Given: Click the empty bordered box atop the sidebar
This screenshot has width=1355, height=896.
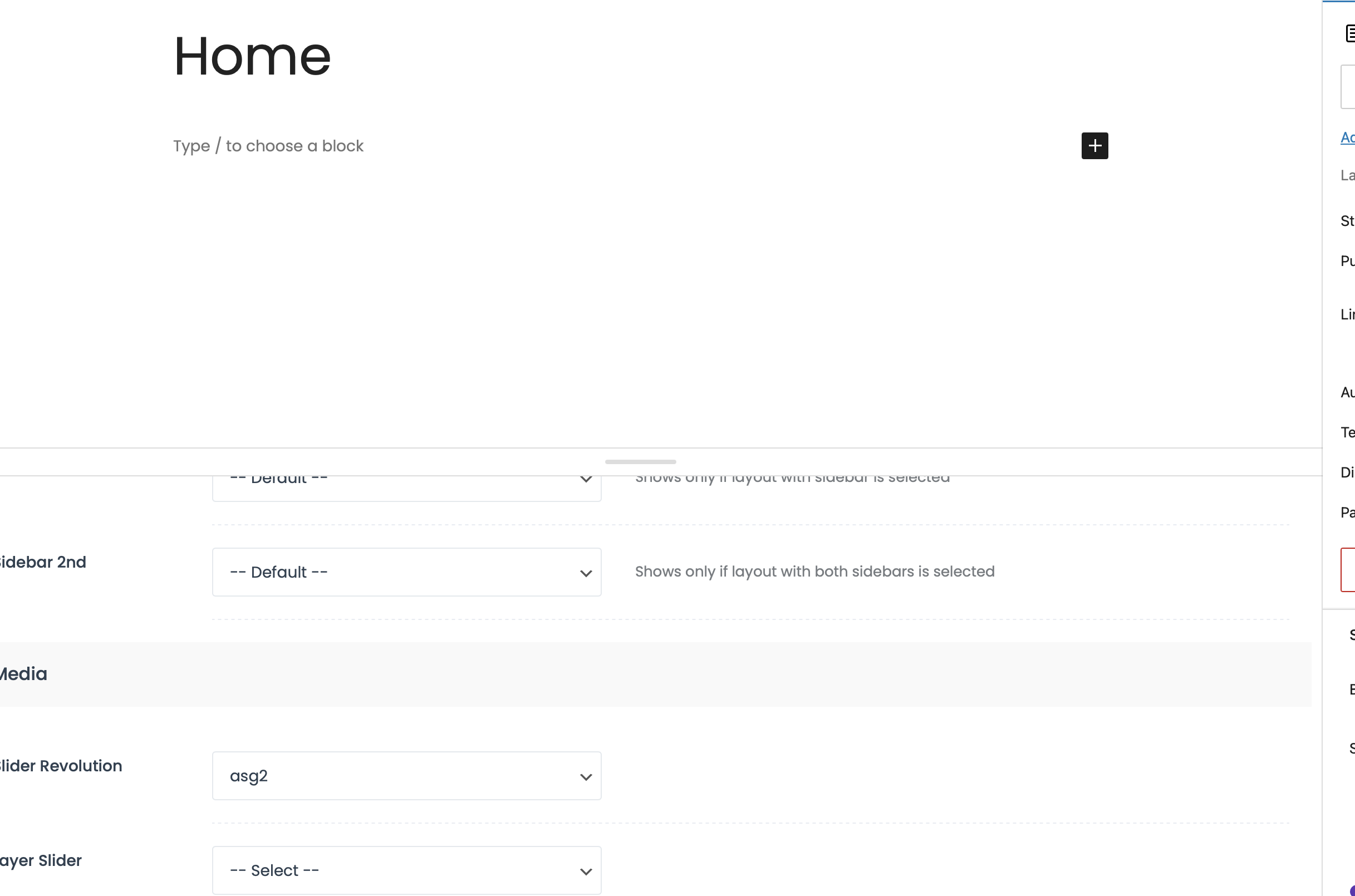Looking at the screenshot, I should (x=1348, y=87).
